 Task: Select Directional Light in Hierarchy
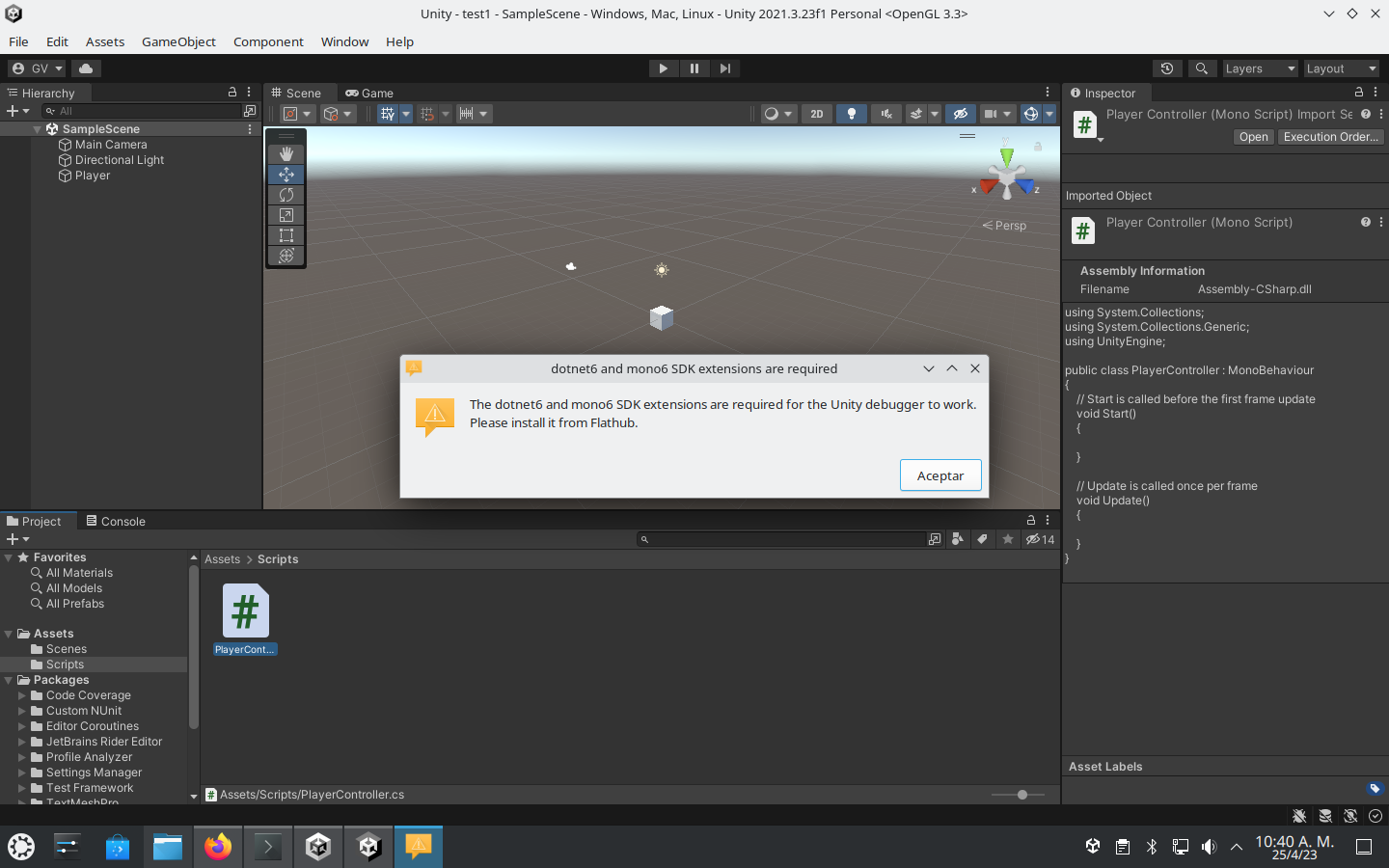[120, 160]
